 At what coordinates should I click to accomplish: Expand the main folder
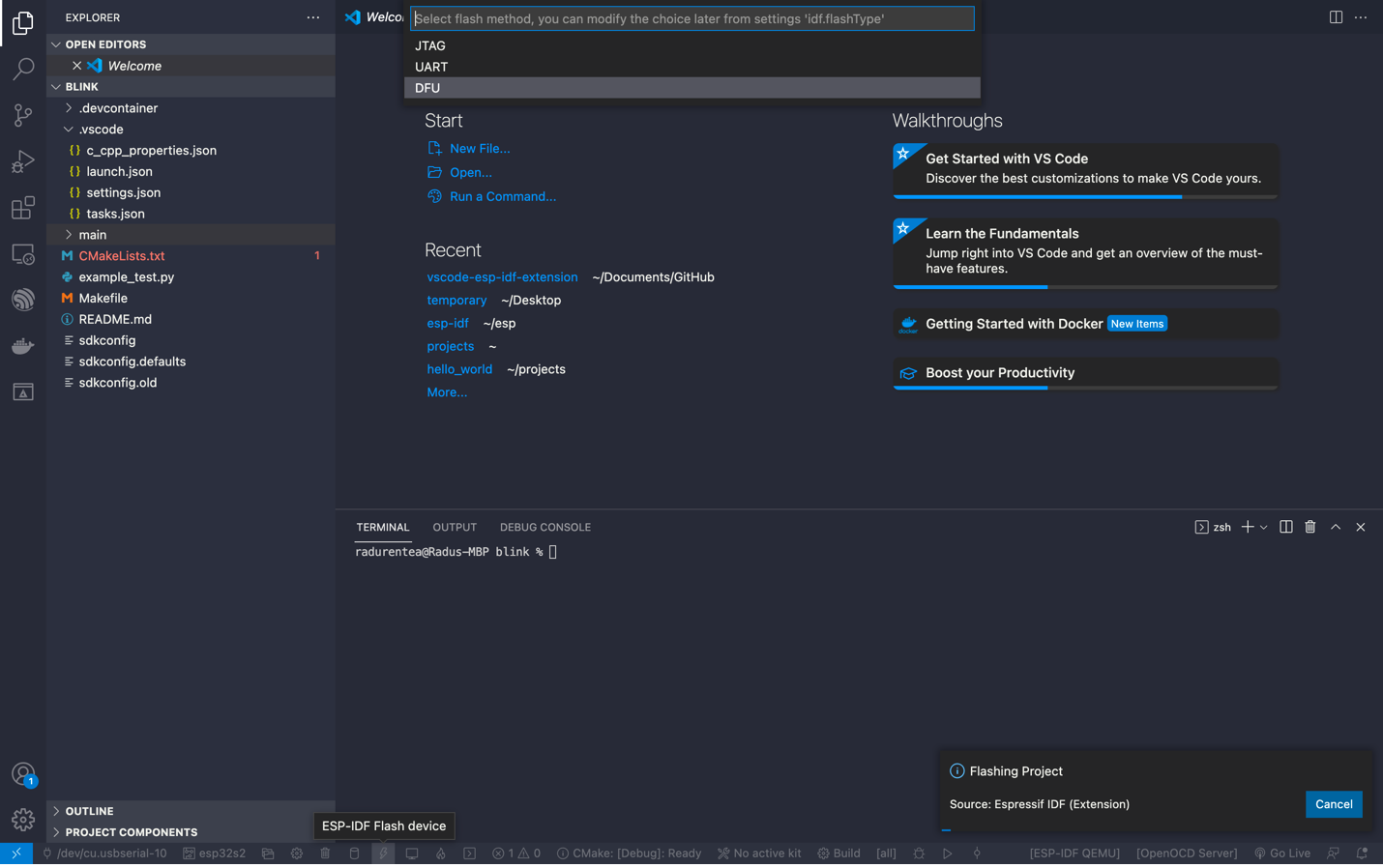pyautogui.click(x=93, y=235)
